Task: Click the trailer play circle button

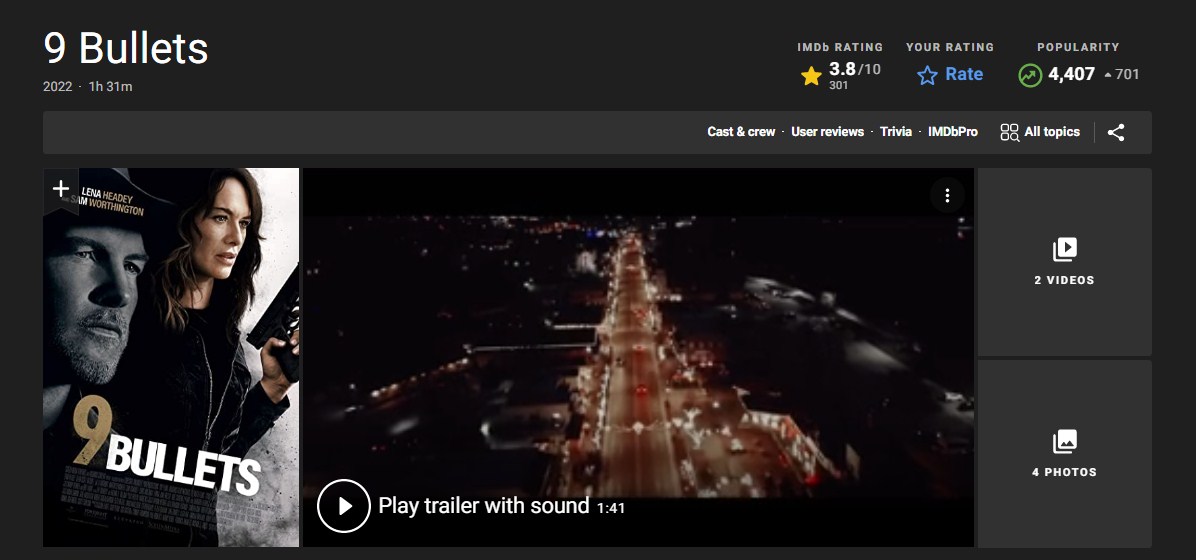Action: point(344,505)
